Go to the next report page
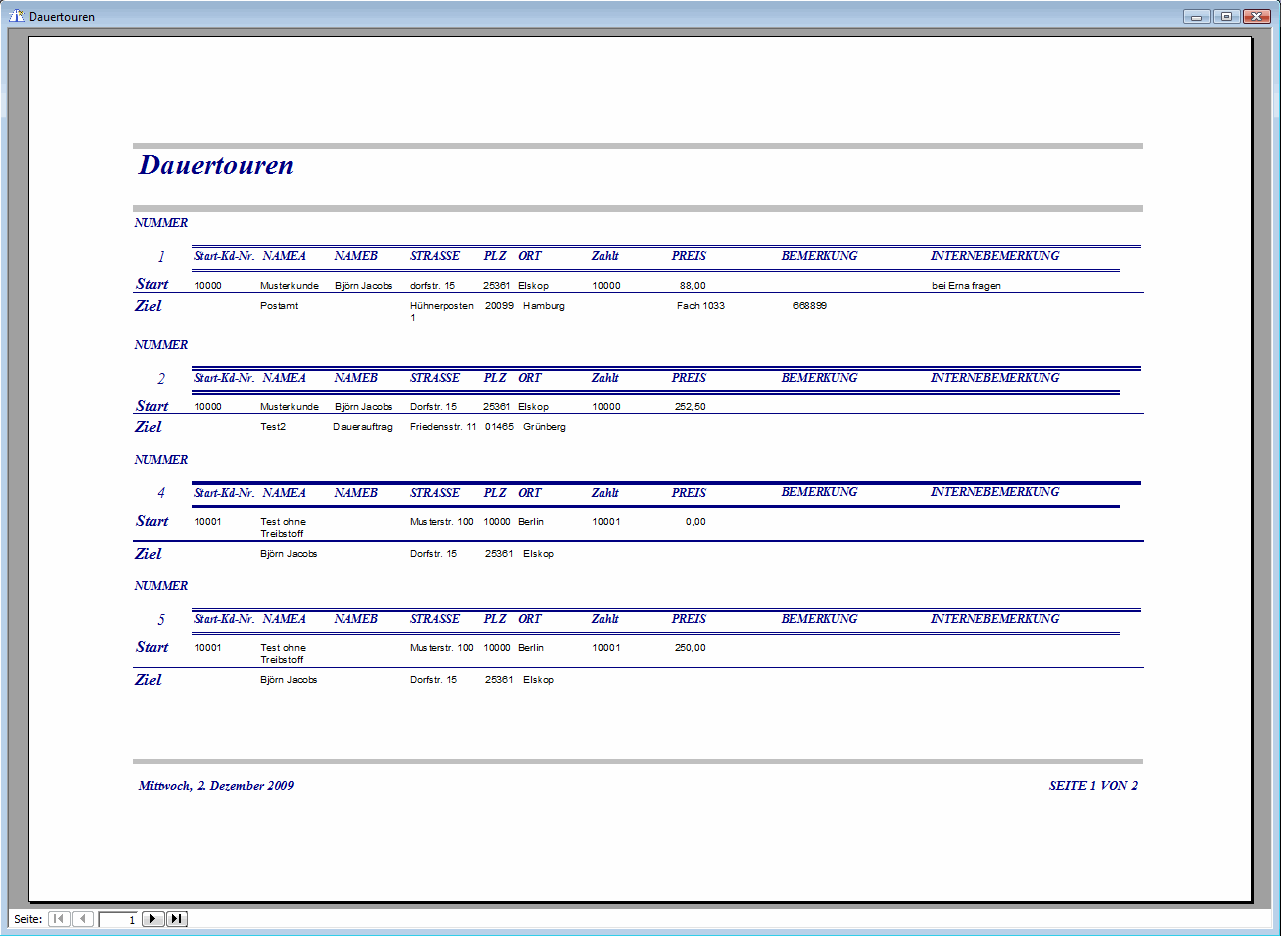Screen dimensions: 1281x936 coord(153,919)
